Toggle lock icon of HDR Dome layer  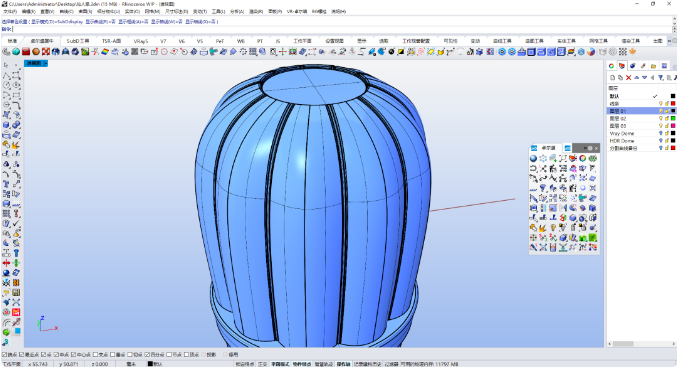click(x=667, y=141)
